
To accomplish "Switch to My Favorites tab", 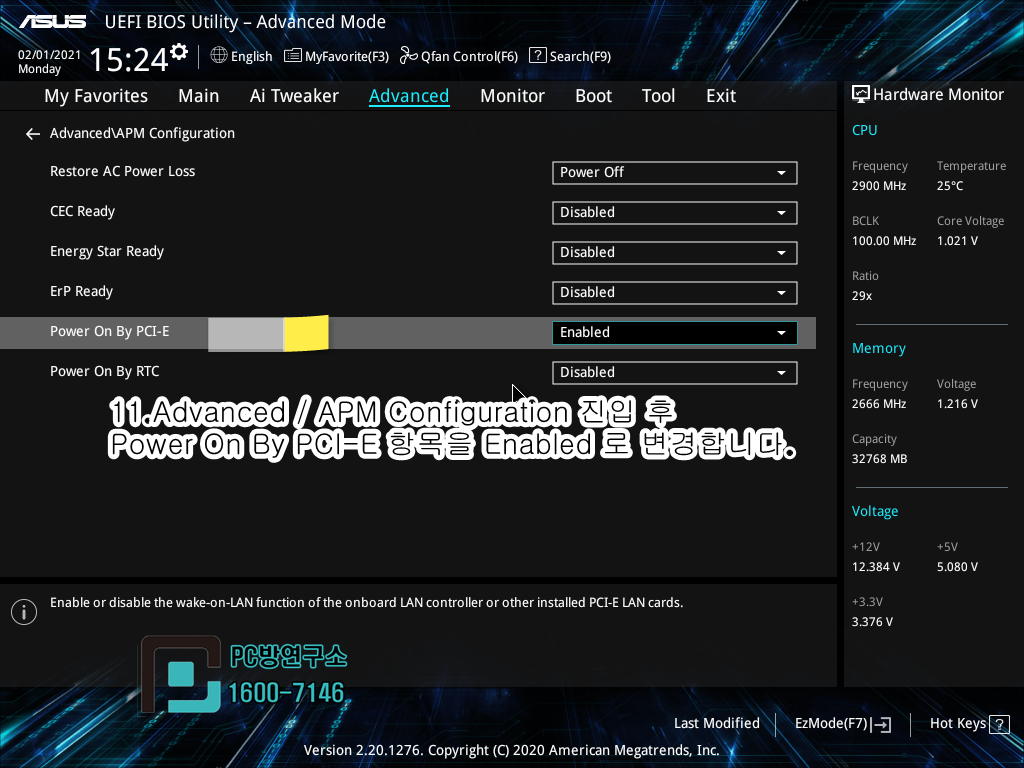I will [x=96, y=96].
